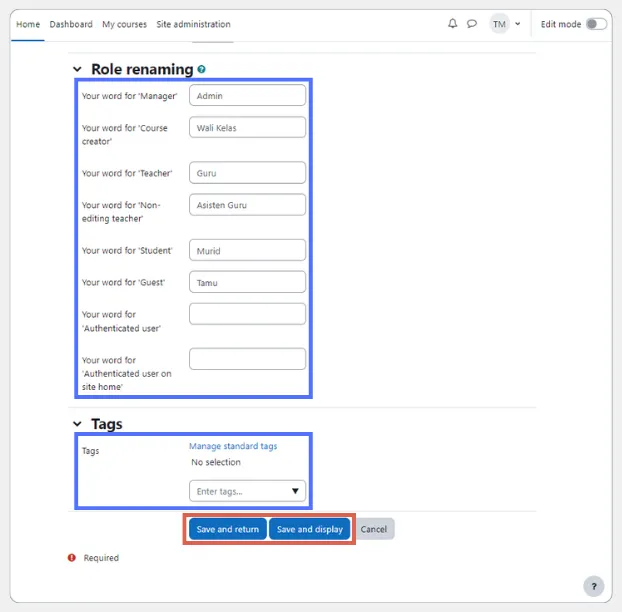
Task: Click the 'Non-editing teacher' field
Action: tap(248, 205)
